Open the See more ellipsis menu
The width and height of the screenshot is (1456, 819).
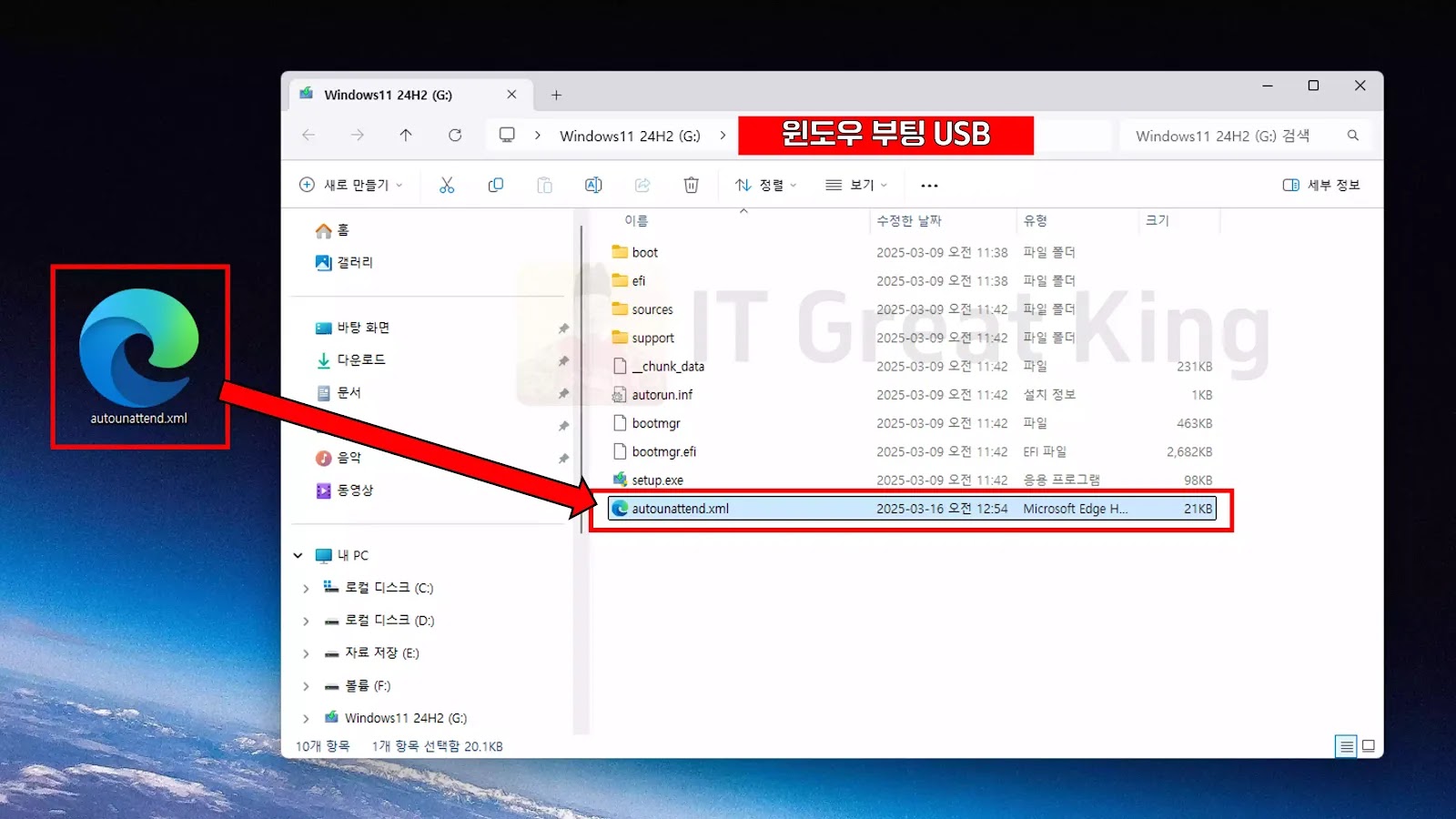point(929,185)
